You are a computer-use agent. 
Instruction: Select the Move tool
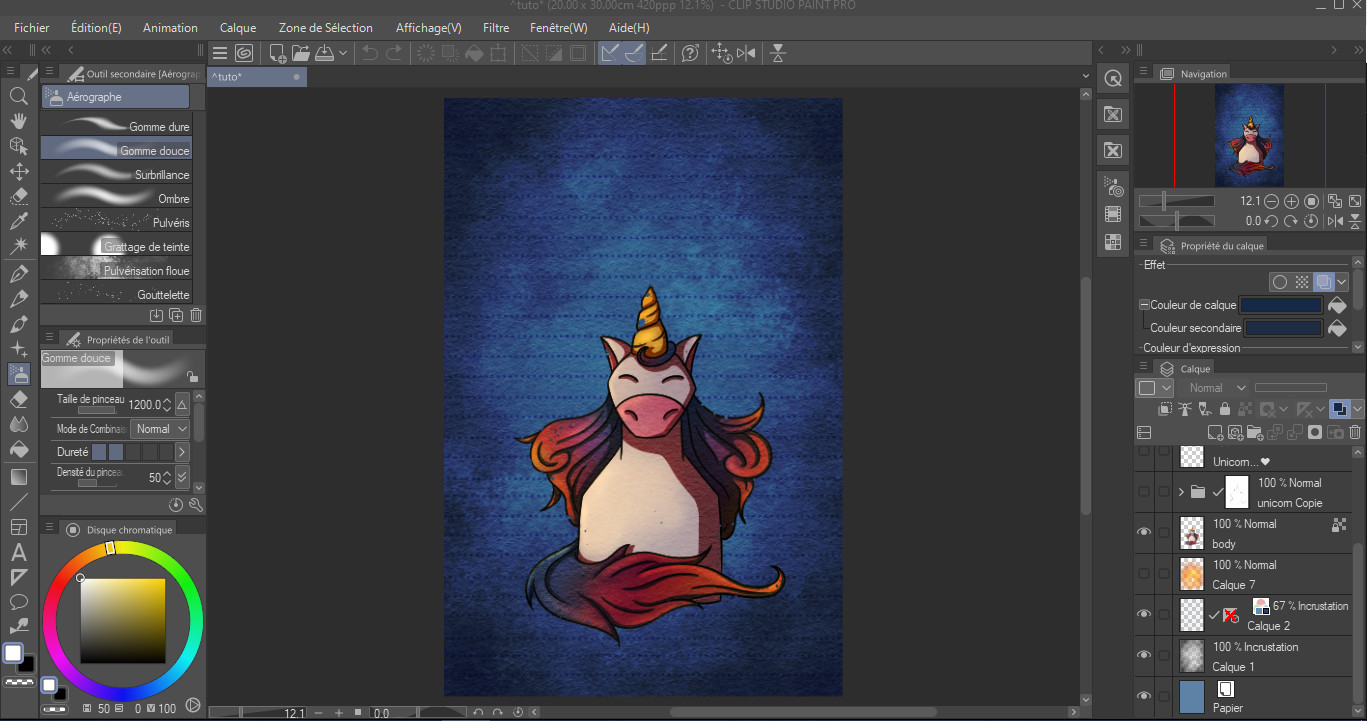[x=19, y=171]
